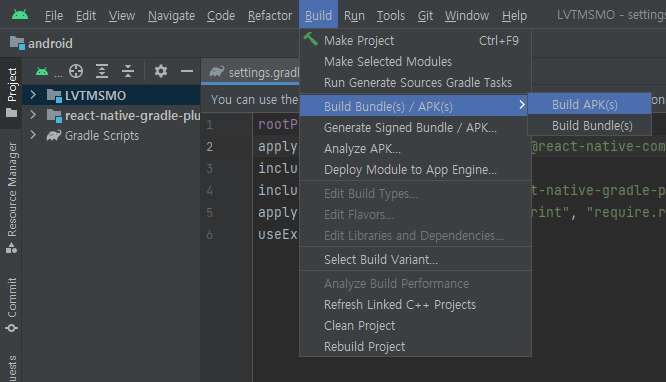This screenshot has height=382, width=666.
Task: Click the Expand All icon
Action: click(102, 71)
